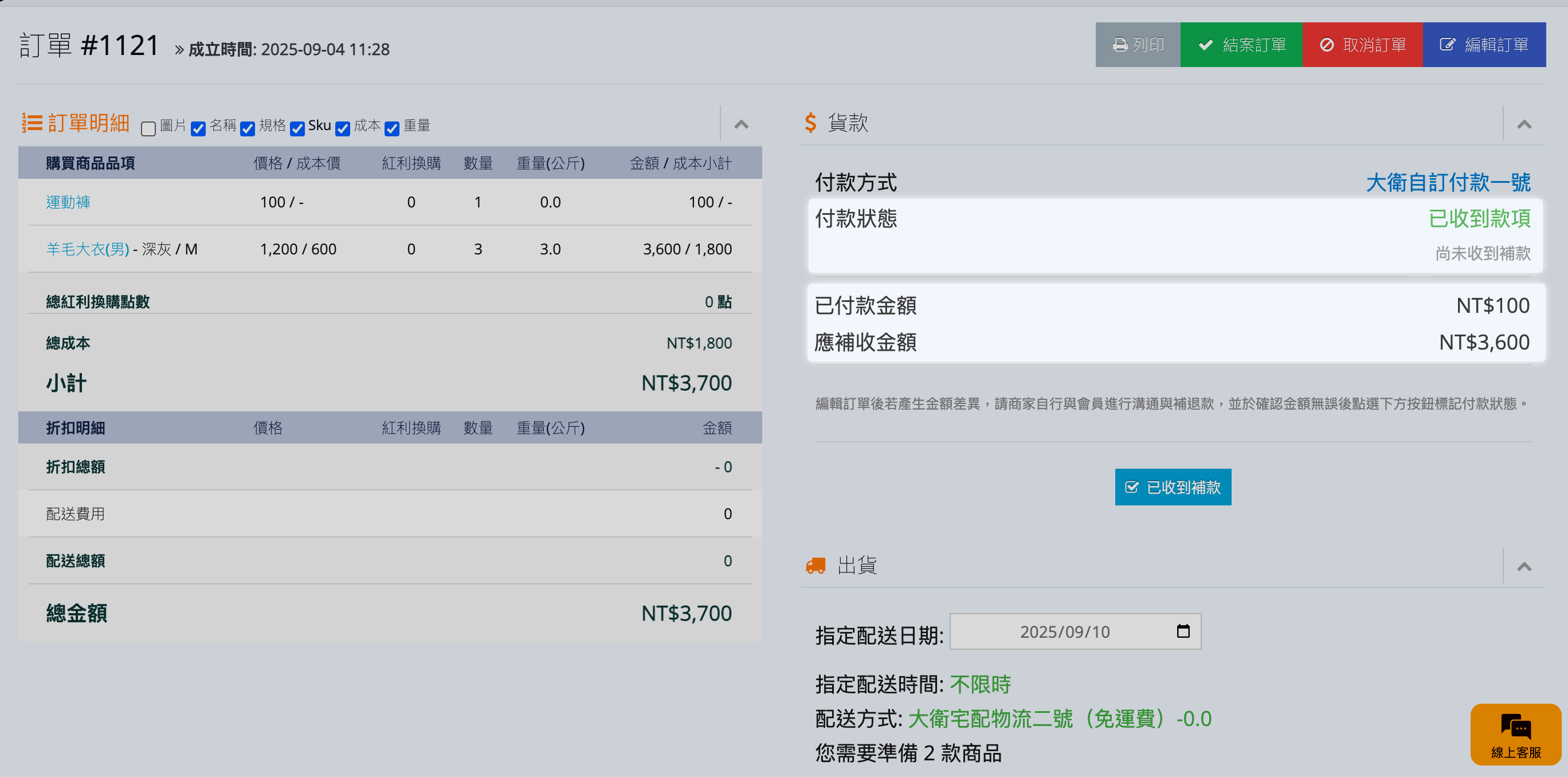Click the dollar sign icon by 貨款

click(810, 123)
